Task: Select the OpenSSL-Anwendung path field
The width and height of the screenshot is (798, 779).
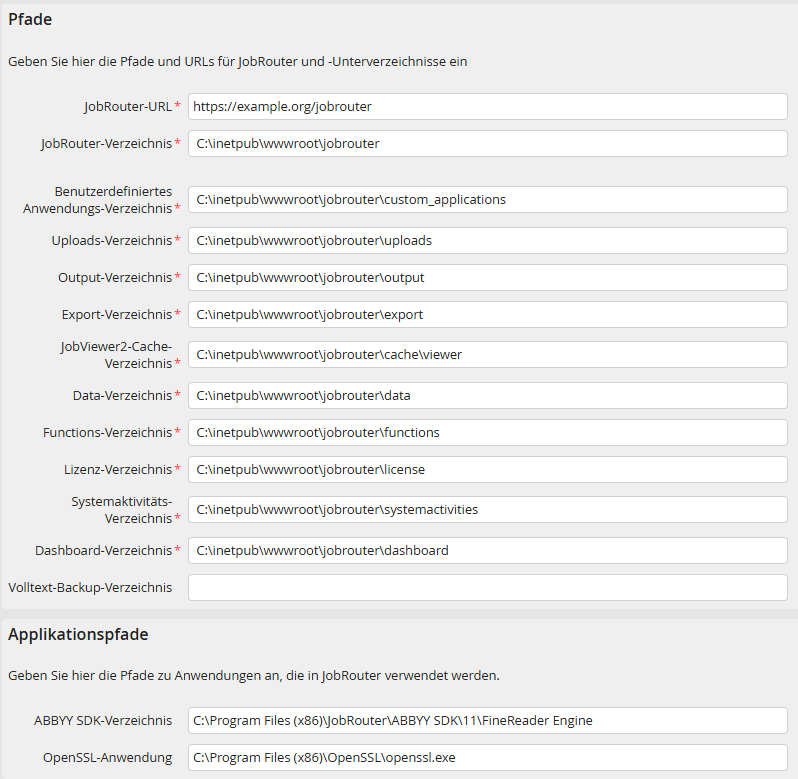Action: pos(487,757)
